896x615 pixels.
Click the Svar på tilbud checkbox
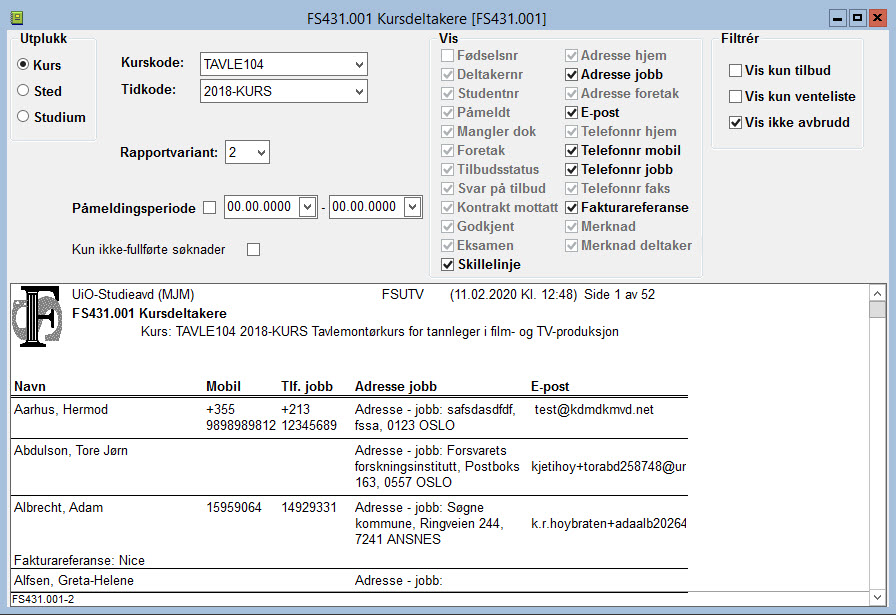coord(447,189)
